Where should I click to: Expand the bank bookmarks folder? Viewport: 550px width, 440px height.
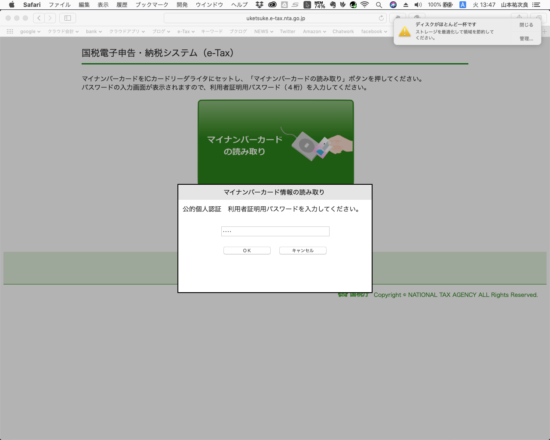tap(94, 31)
